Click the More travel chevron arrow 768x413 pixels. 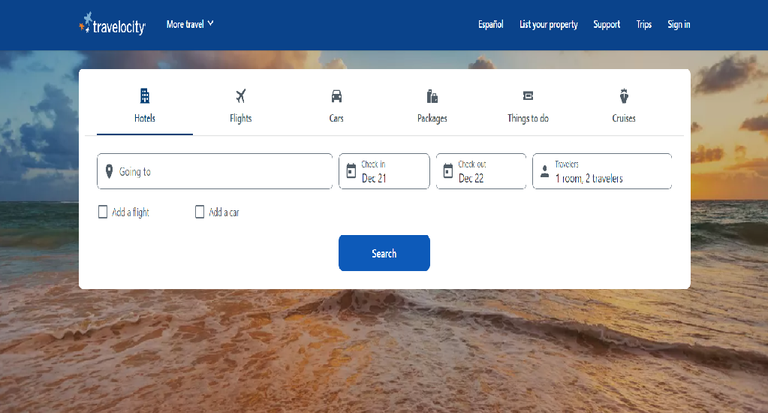point(211,24)
